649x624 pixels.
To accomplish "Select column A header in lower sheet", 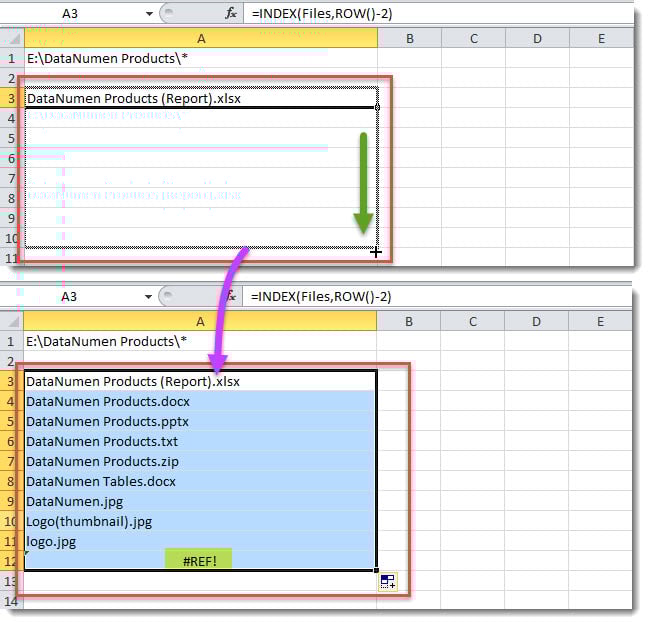I will (x=200, y=322).
